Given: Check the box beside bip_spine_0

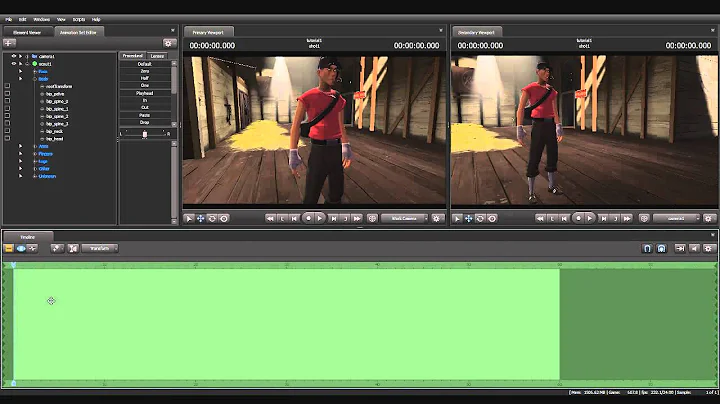Looking at the screenshot, I should (7, 101).
